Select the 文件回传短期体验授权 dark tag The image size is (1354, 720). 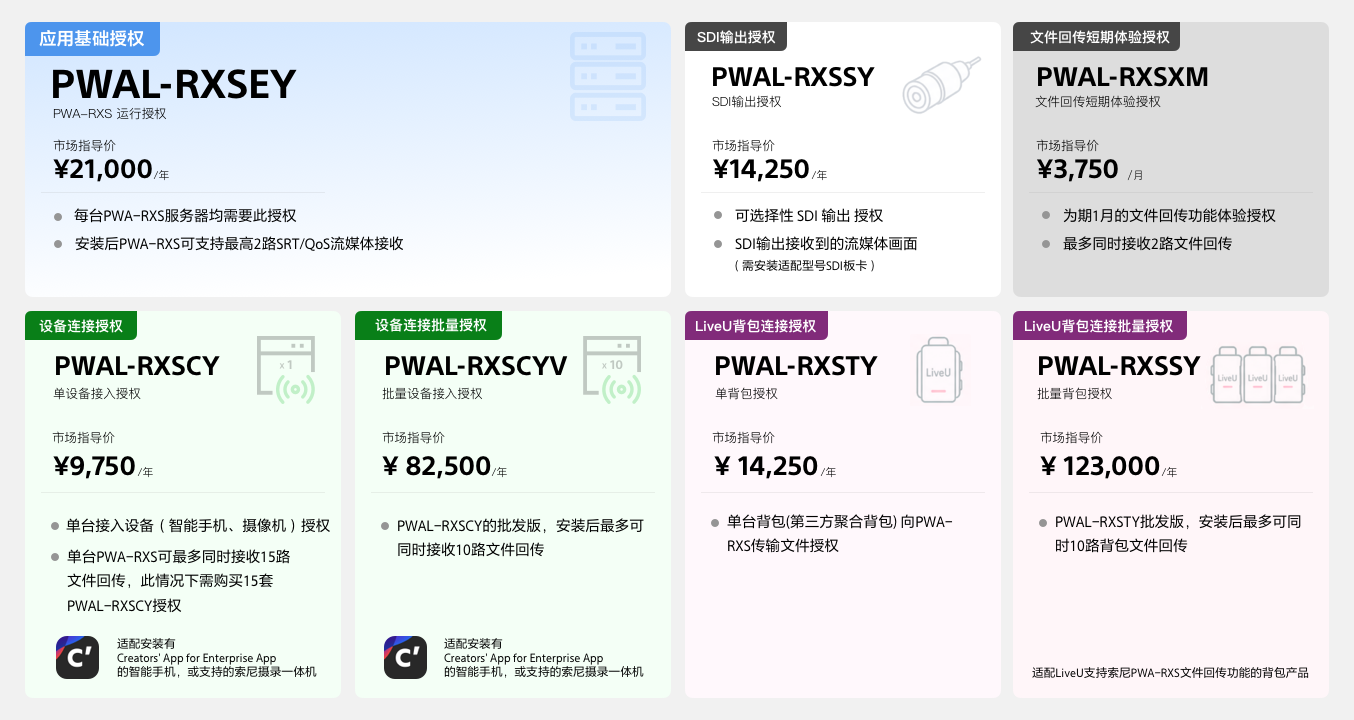[1098, 37]
